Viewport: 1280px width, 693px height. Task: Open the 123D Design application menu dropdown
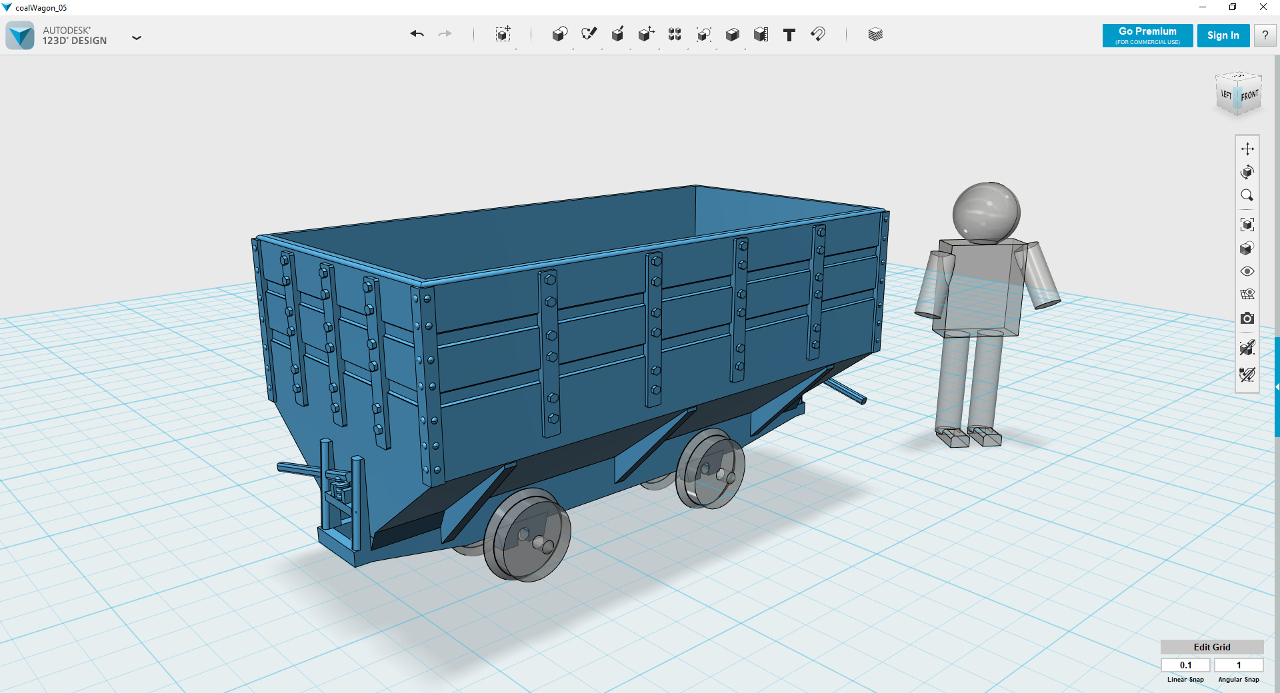[136, 37]
